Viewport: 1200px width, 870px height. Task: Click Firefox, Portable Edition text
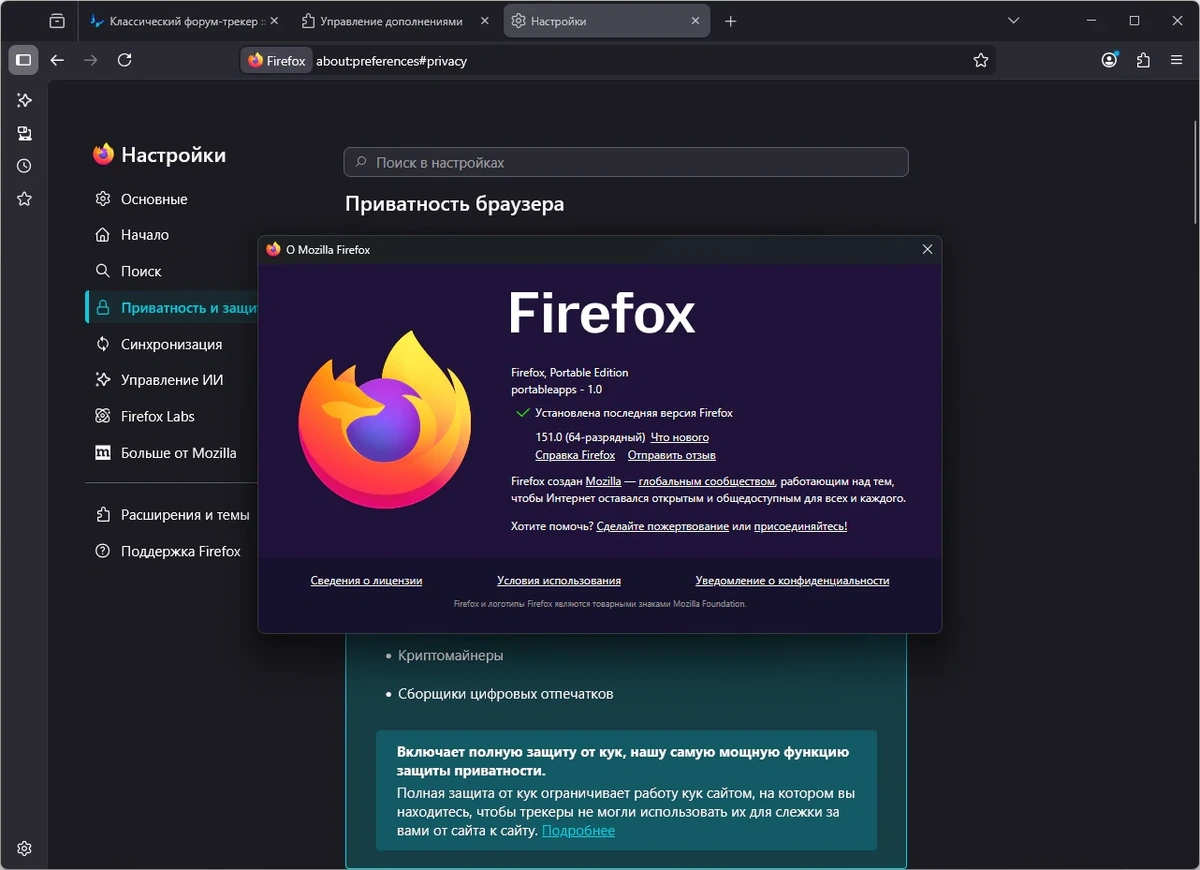[x=569, y=372]
